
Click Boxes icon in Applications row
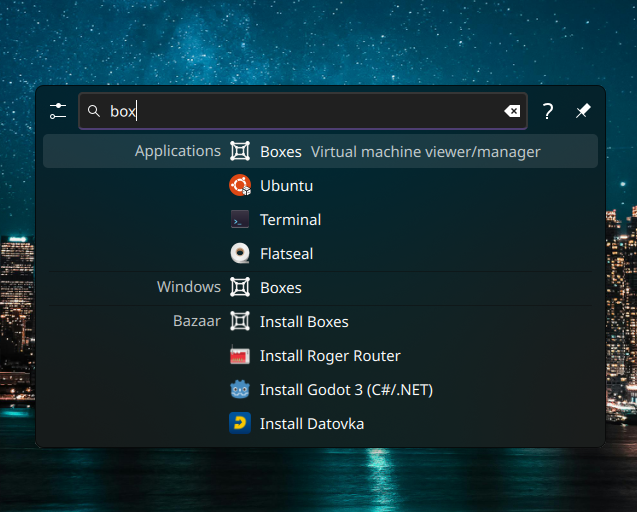pyautogui.click(x=240, y=151)
